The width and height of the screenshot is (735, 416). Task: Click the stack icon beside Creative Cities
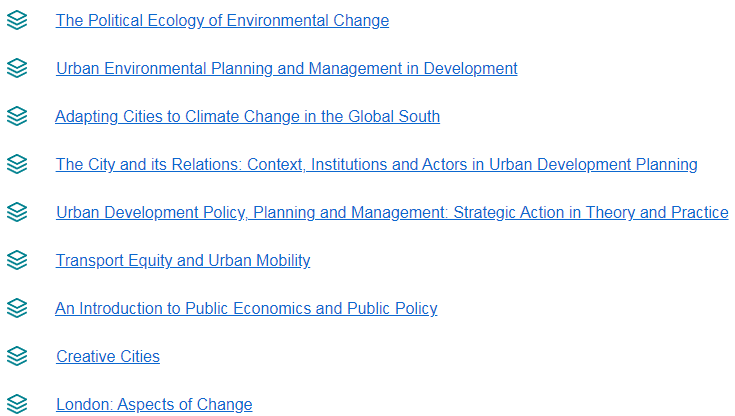coord(17,356)
